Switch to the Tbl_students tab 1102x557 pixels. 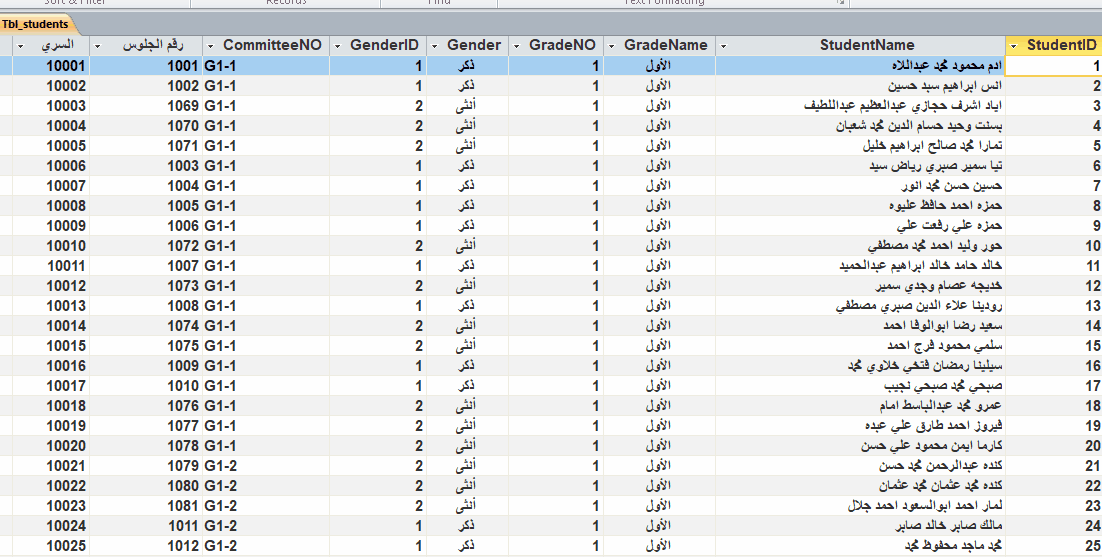(37, 23)
